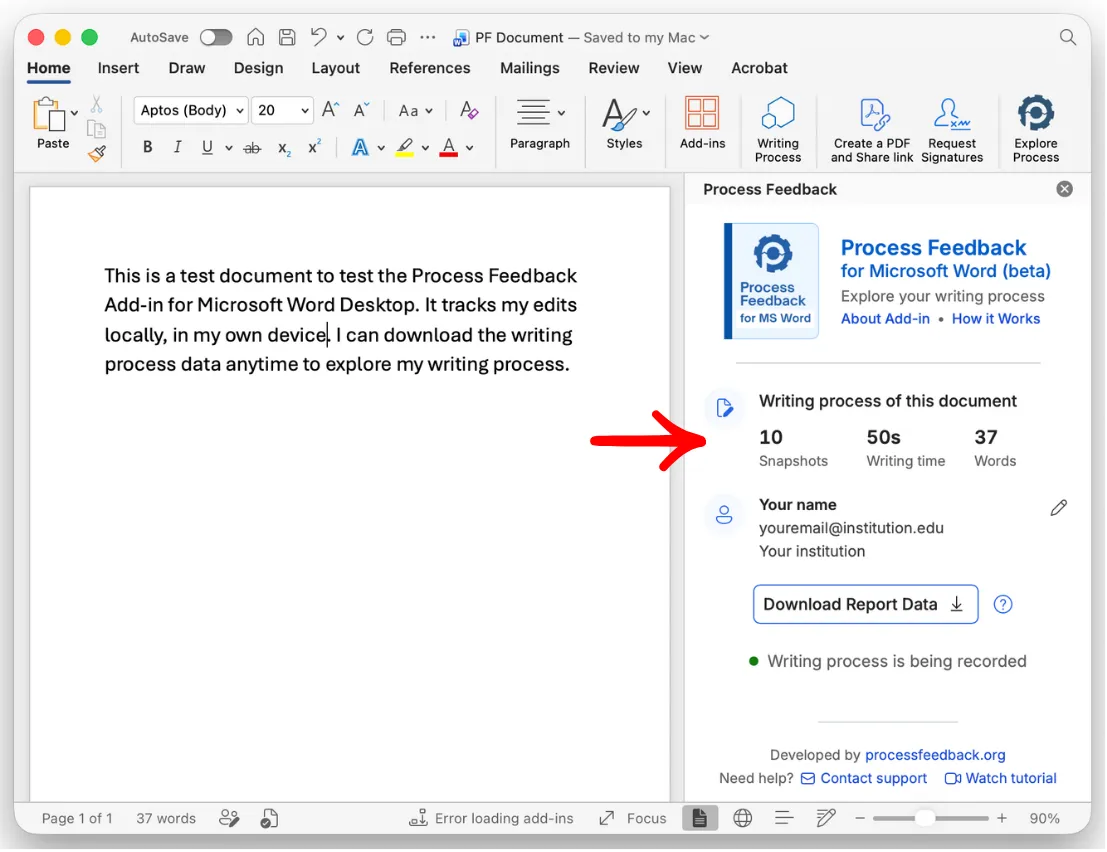Toggle underline formatting
This screenshot has width=1107, height=852.
[207, 147]
